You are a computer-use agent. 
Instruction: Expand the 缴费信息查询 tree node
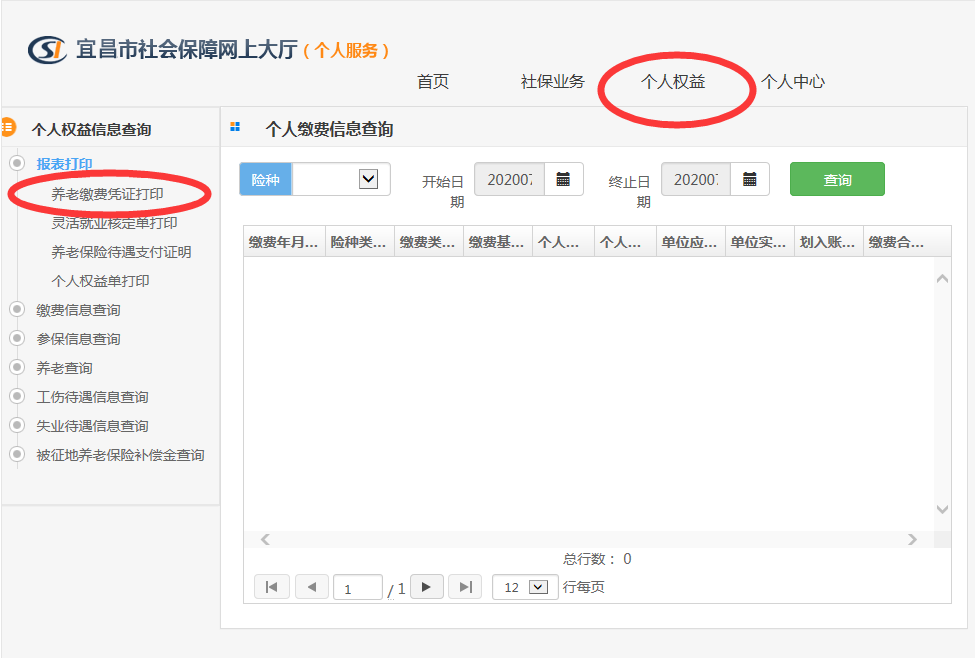(x=16, y=310)
